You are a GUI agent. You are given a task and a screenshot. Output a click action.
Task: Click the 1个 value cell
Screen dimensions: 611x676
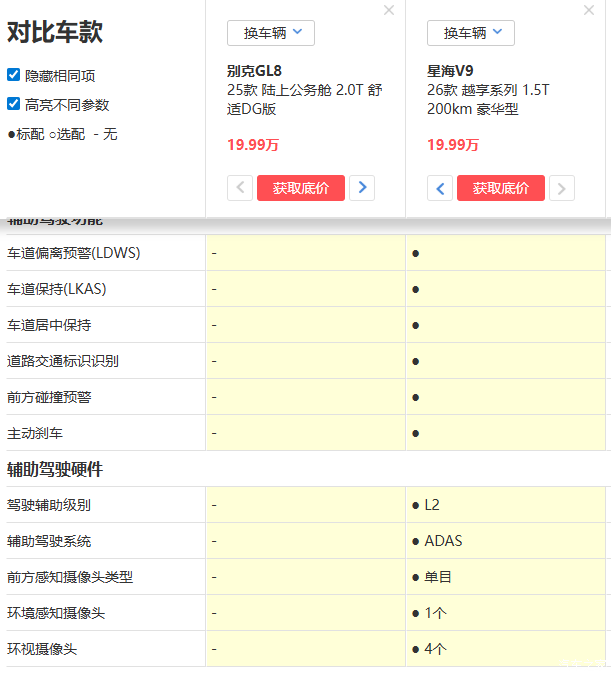click(x=505, y=613)
